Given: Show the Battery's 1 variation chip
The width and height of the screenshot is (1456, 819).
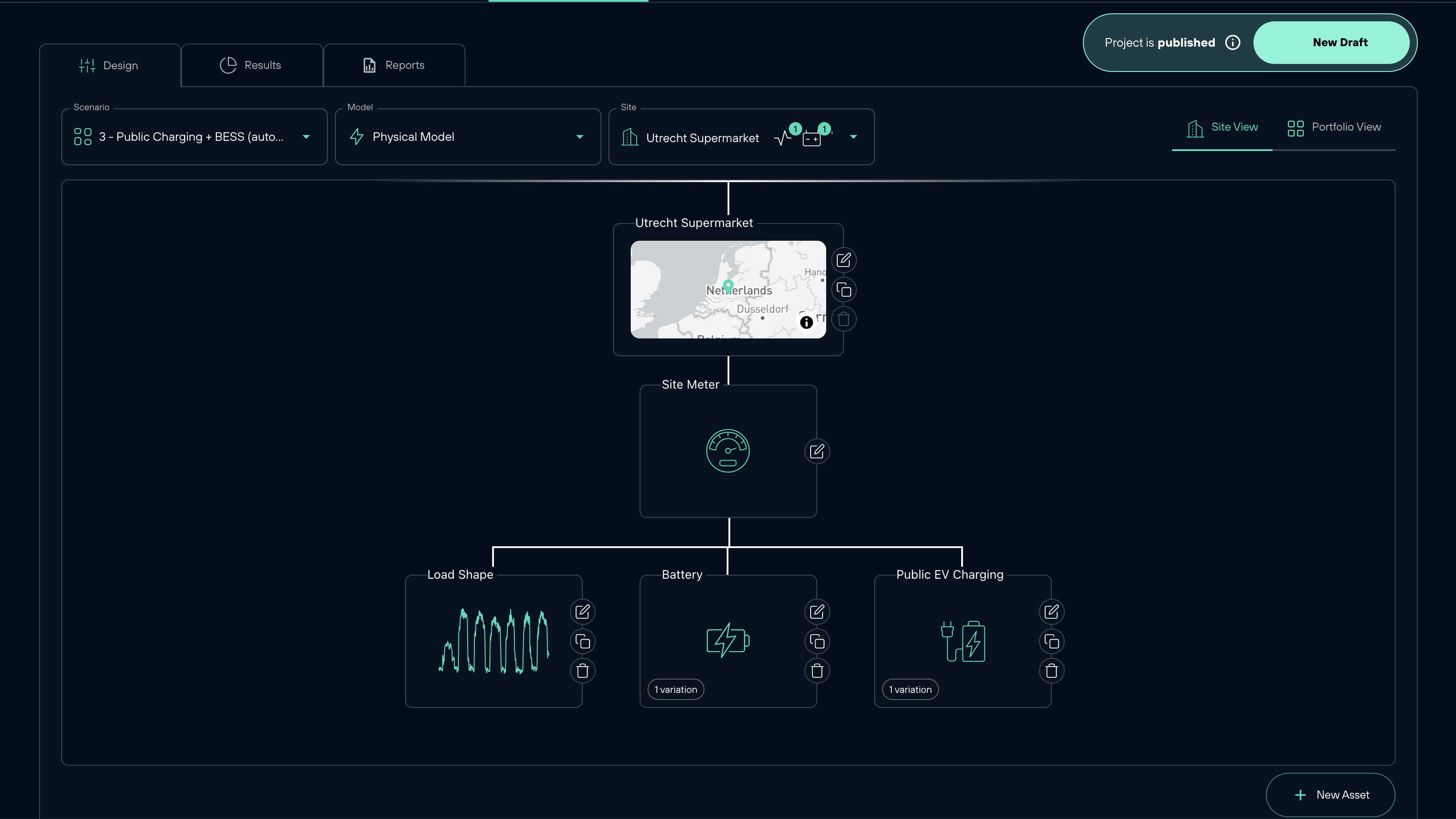Looking at the screenshot, I should click(676, 689).
